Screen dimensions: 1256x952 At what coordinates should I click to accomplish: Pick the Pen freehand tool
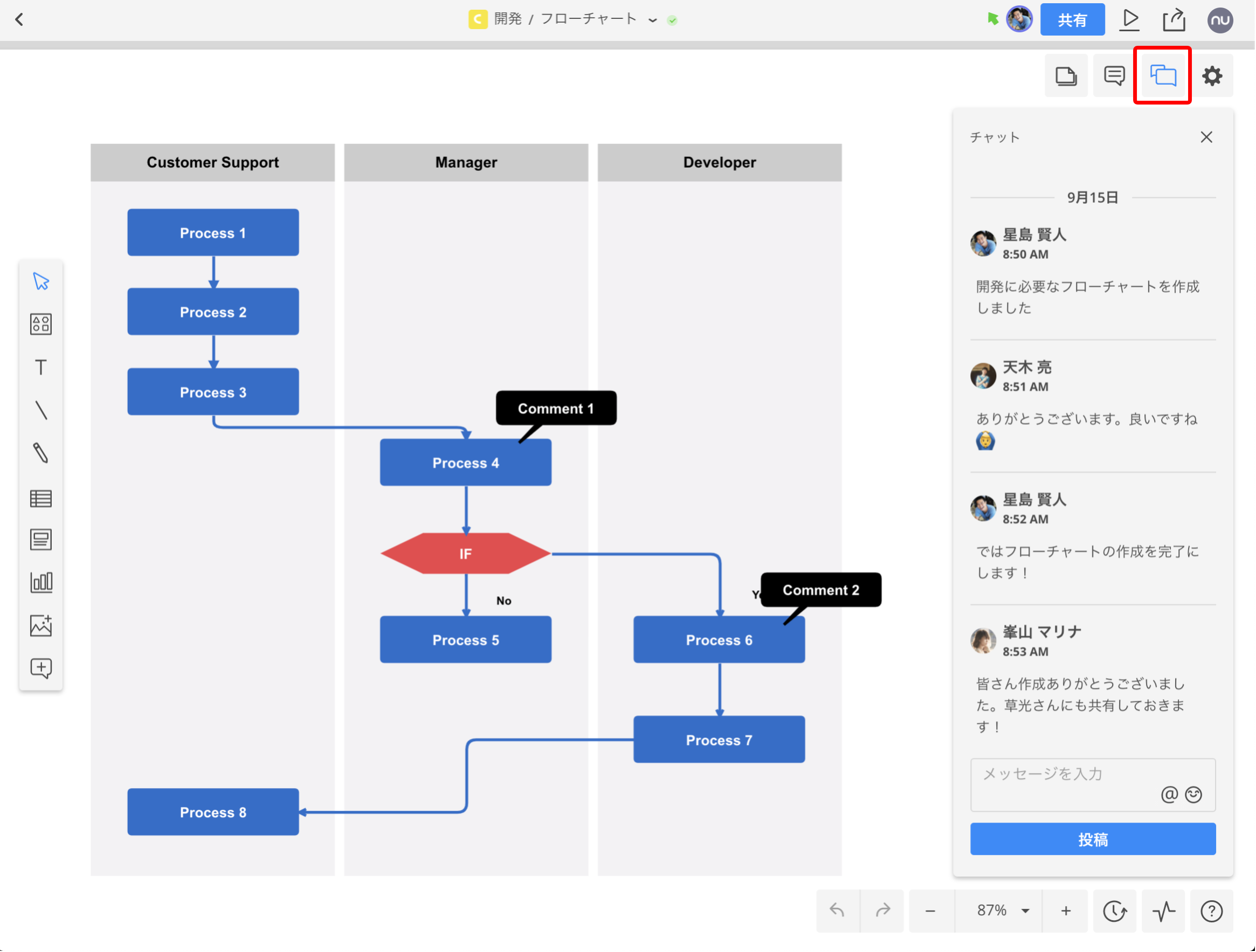[41, 453]
